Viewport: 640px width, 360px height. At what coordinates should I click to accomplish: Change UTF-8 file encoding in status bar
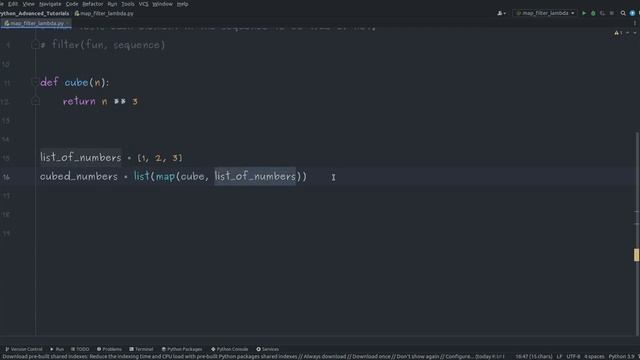pos(573,357)
